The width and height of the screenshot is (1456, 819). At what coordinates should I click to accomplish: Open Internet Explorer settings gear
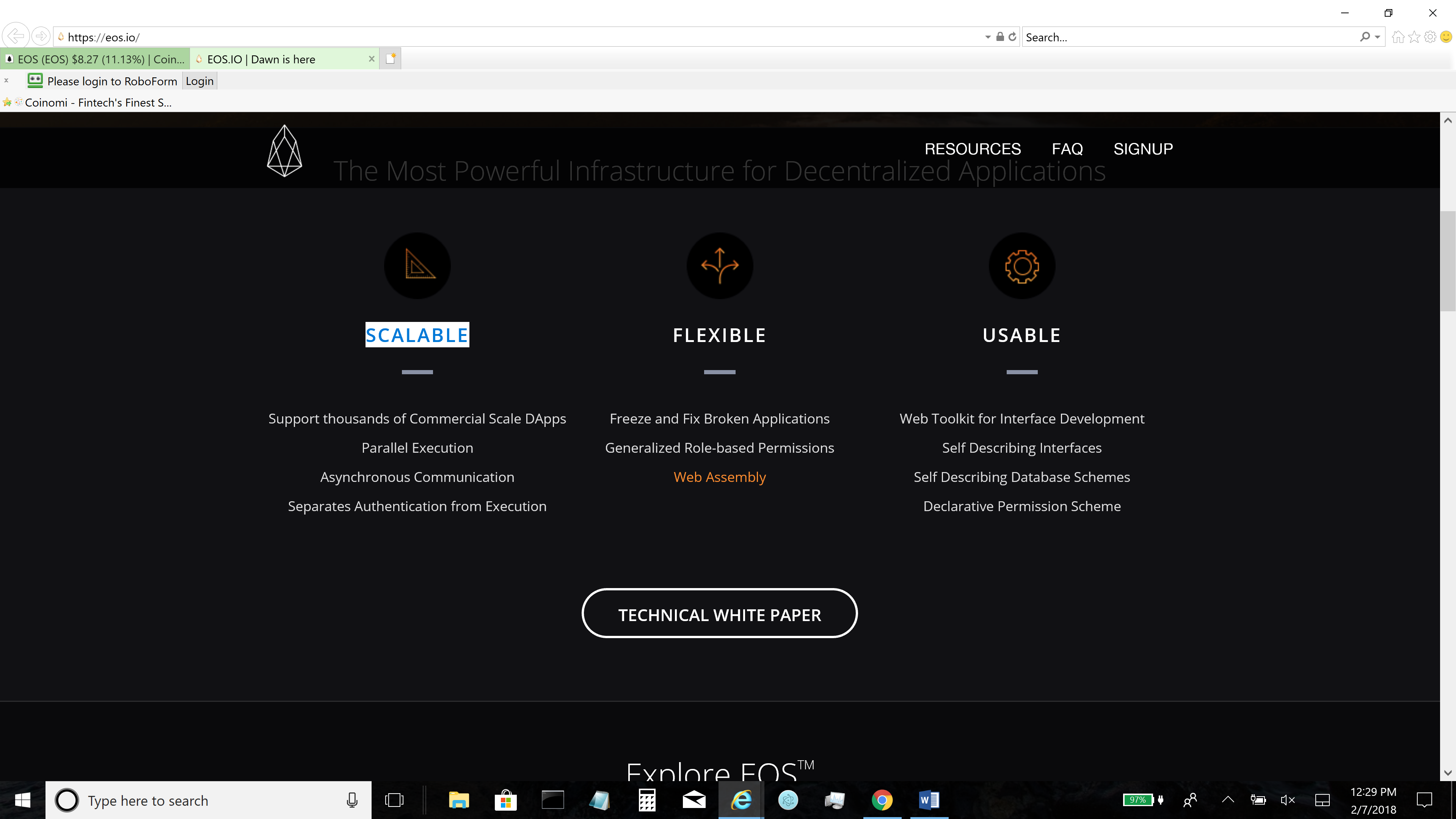point(1430,36)
